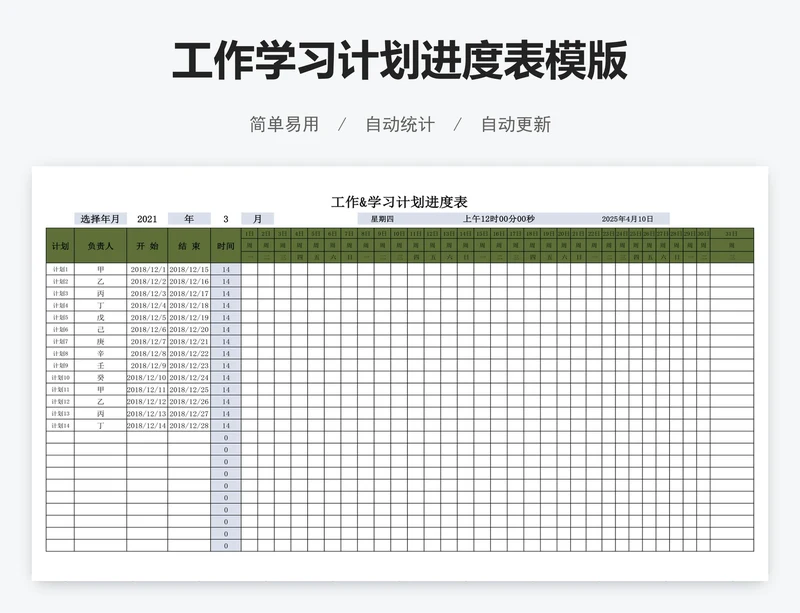Select end date '2018/12/18'

pos(189,305)
